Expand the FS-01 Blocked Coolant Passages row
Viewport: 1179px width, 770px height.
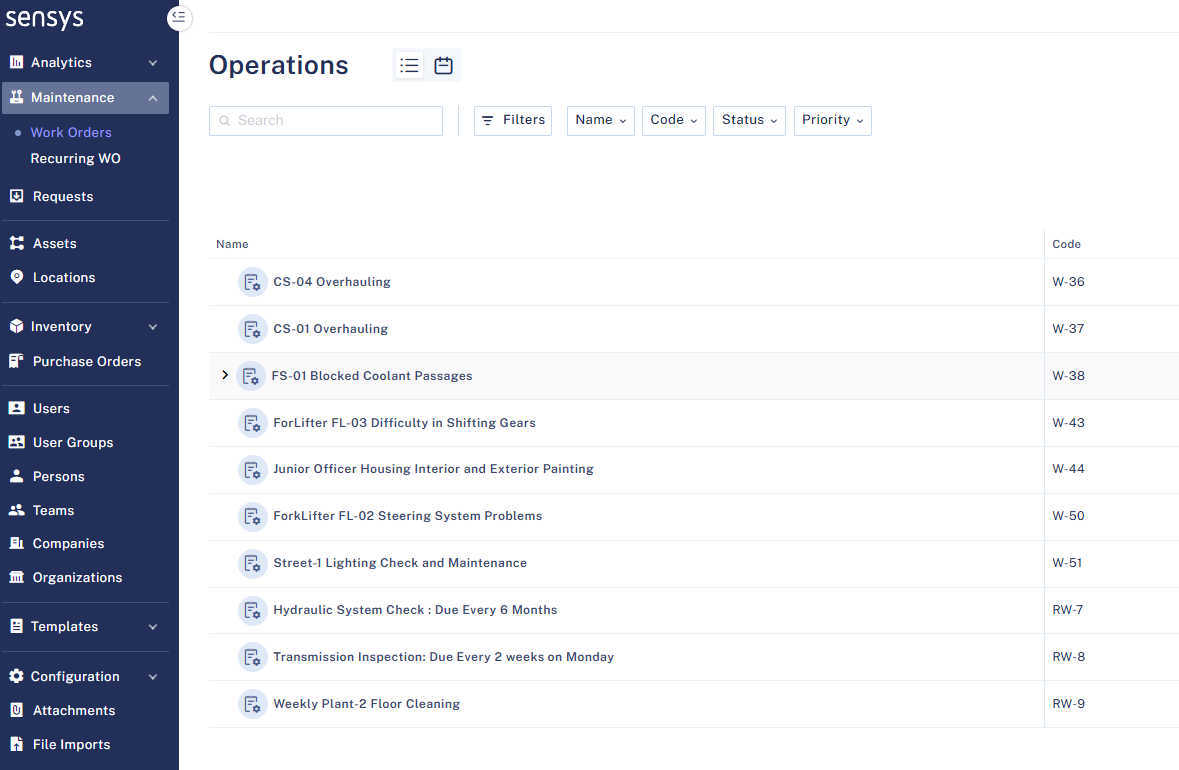225,376
